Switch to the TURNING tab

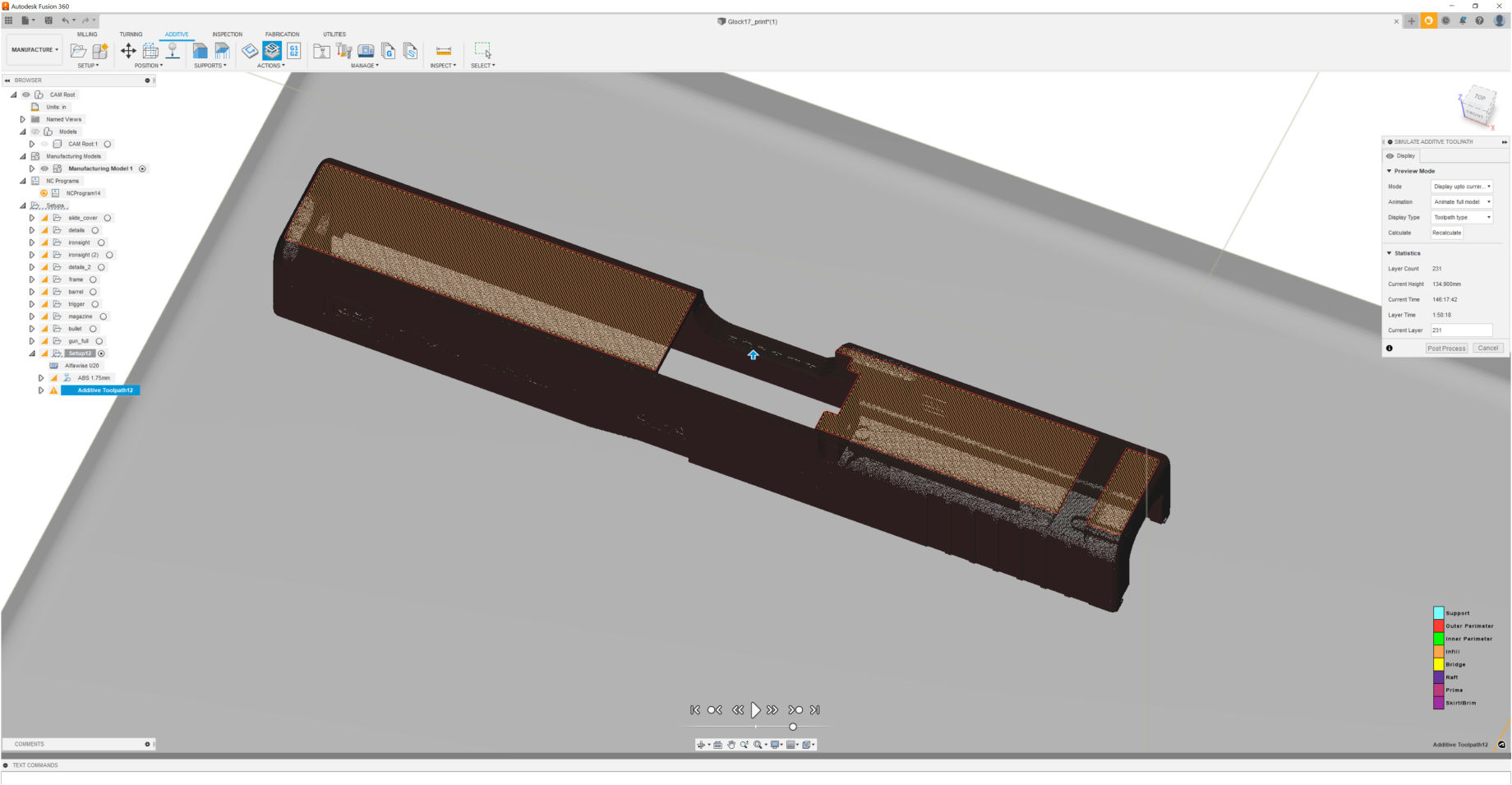click(x=131, y=35)
